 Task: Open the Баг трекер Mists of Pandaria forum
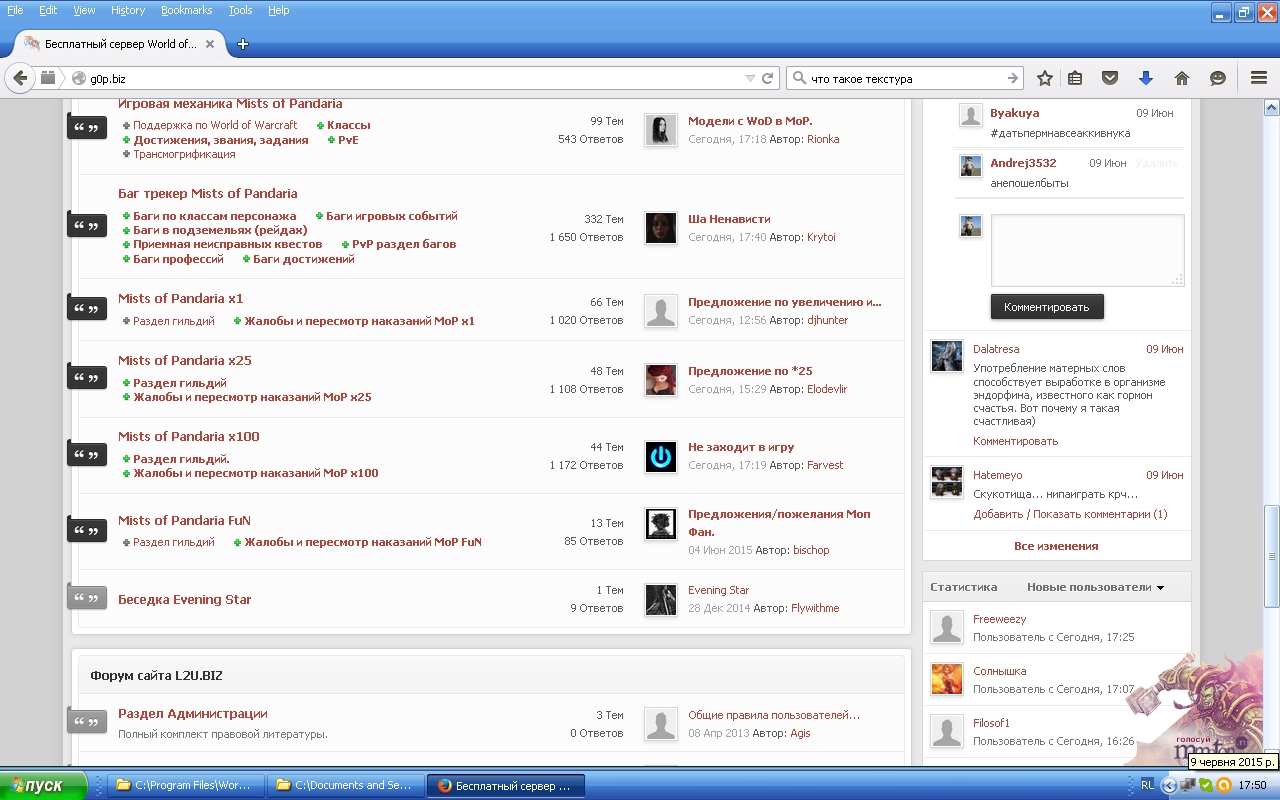coord(207,193)
